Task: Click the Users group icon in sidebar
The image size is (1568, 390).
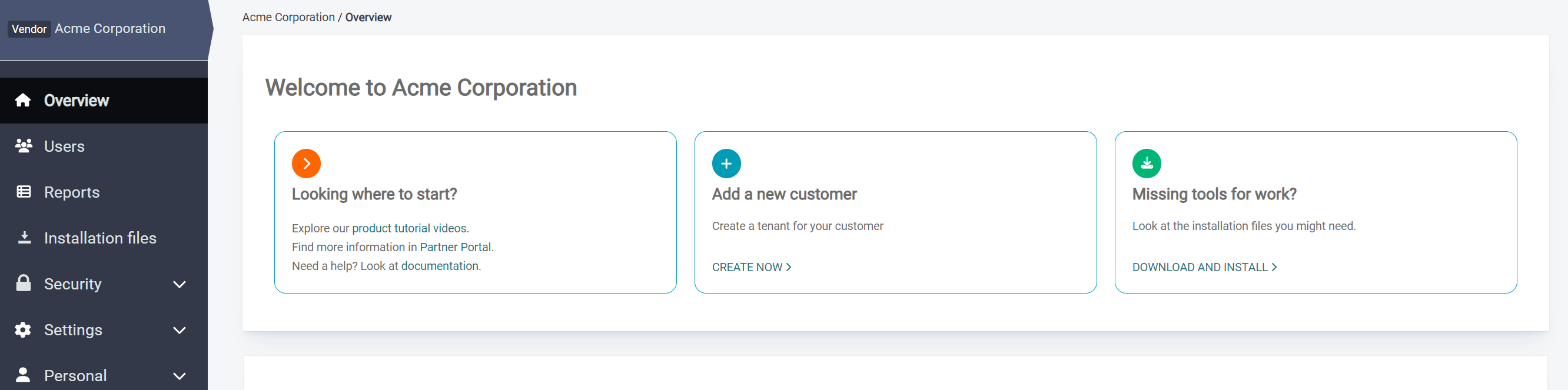Action: pos(23,146)
